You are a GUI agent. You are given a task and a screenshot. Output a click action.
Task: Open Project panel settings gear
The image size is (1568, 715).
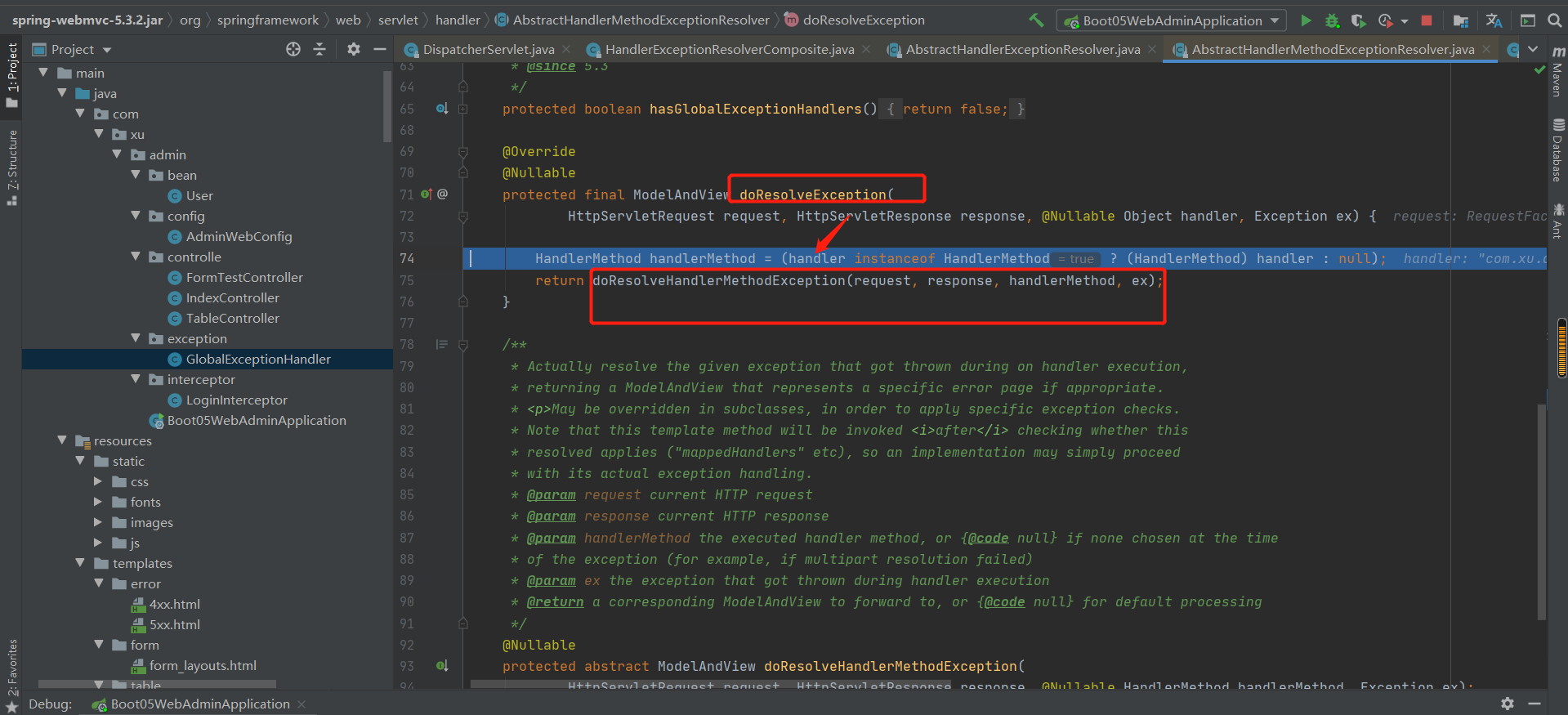point(353,49)
